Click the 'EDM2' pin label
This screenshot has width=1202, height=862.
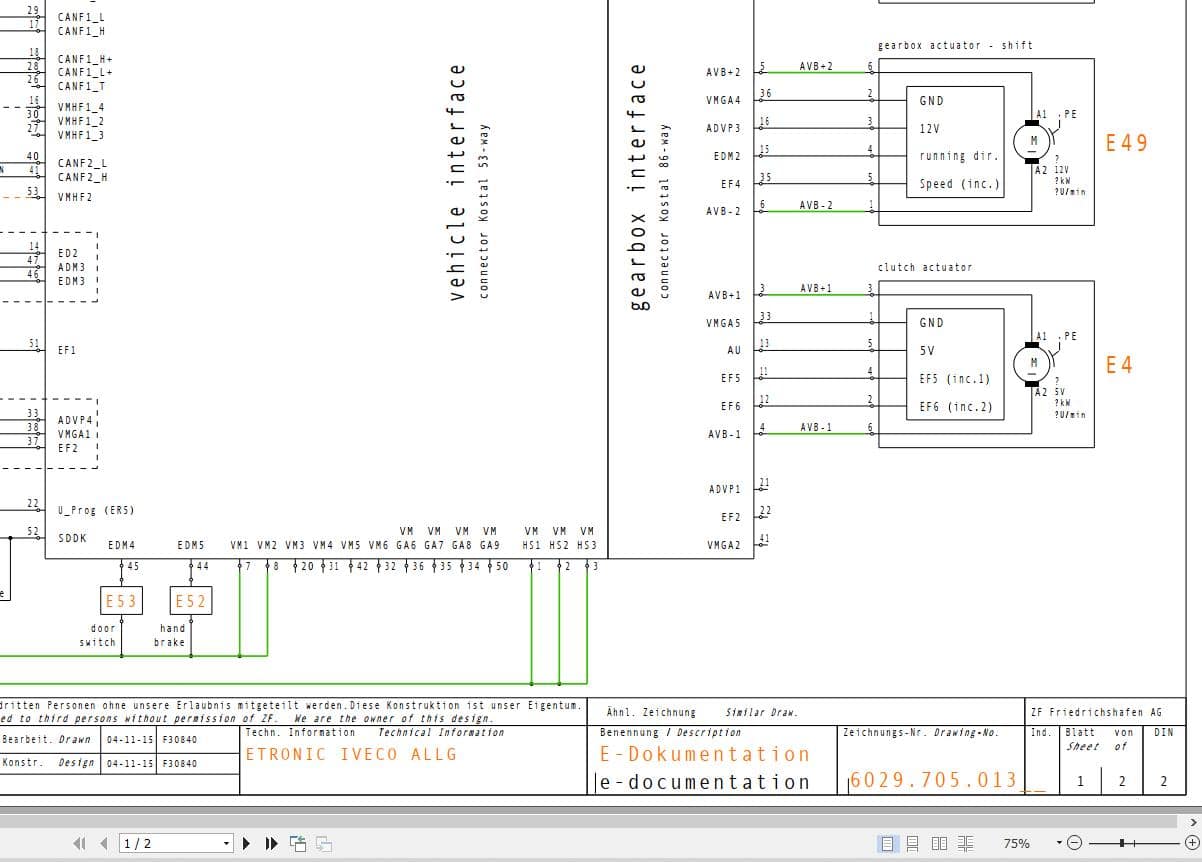[727, 156]
